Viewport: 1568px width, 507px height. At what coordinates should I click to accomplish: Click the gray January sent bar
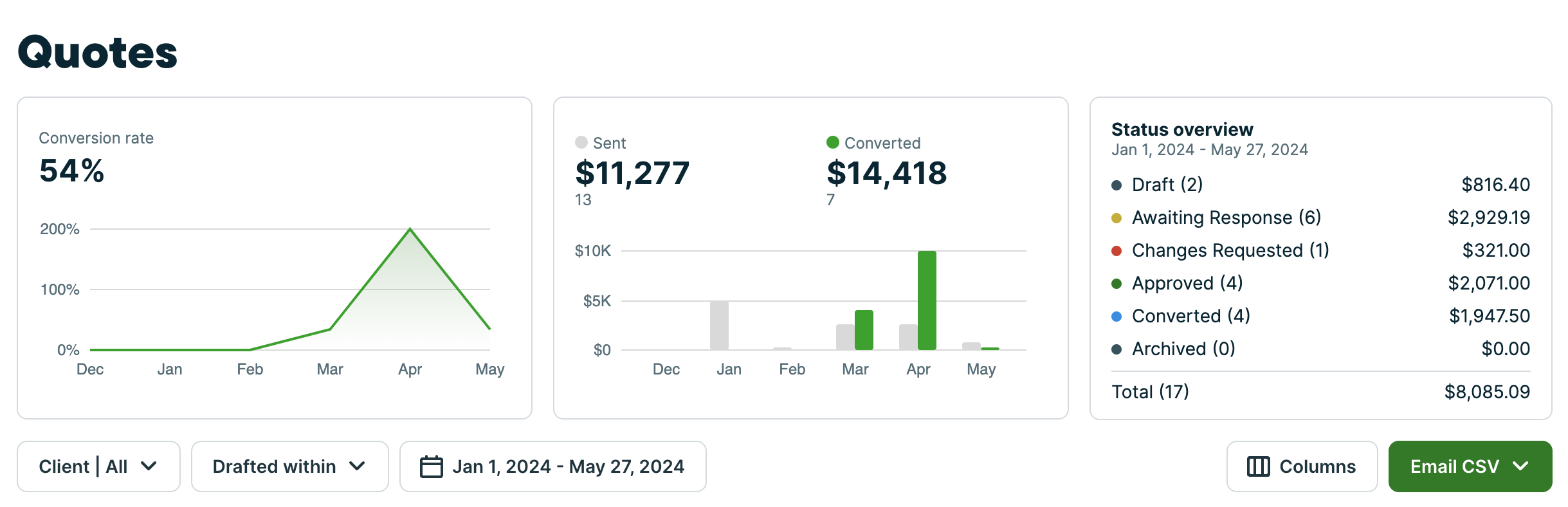tap(719, 325)
